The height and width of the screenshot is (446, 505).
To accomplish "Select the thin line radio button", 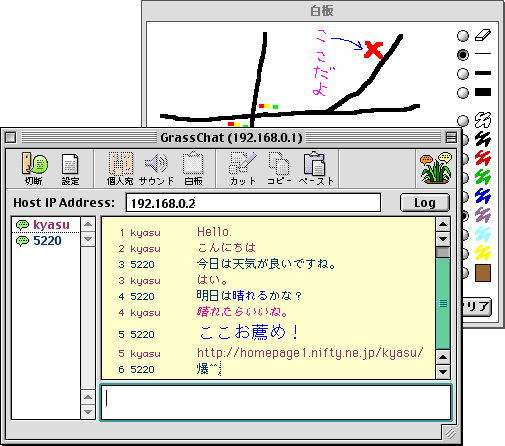I will (x=463, y=54).
